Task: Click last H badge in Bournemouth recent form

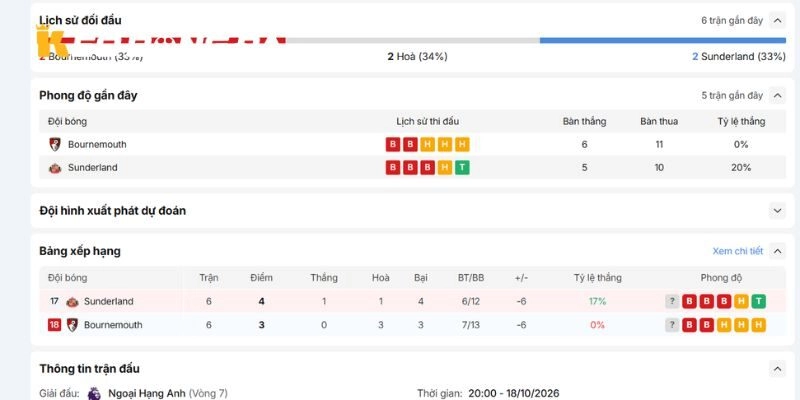Action: click(462, 144)
